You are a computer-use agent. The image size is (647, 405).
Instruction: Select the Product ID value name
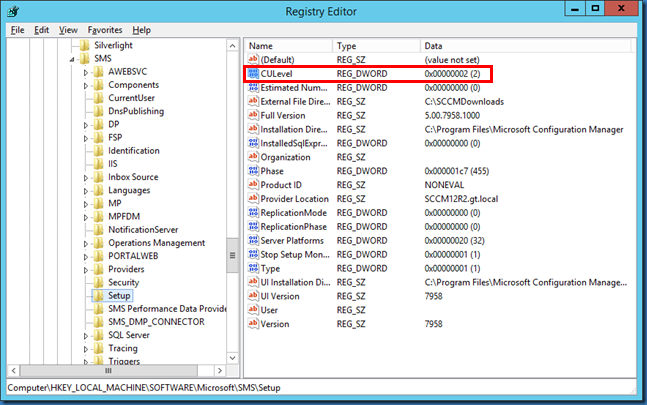click(x=281, y=185)
